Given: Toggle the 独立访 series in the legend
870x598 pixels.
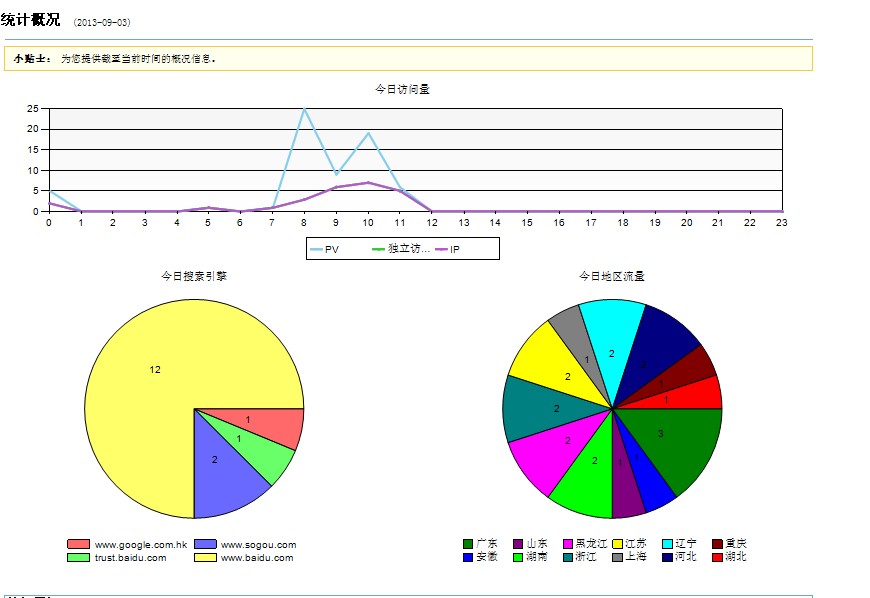Looking at the screenshot, I should 406,248.
